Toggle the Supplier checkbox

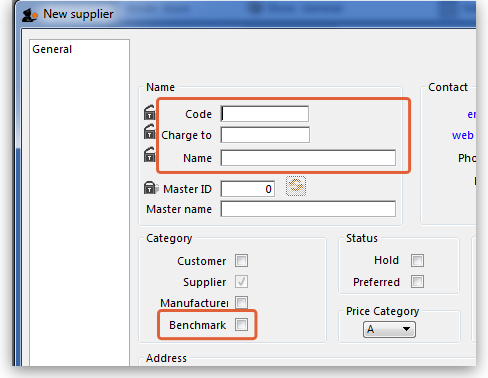tap(241, 282)
